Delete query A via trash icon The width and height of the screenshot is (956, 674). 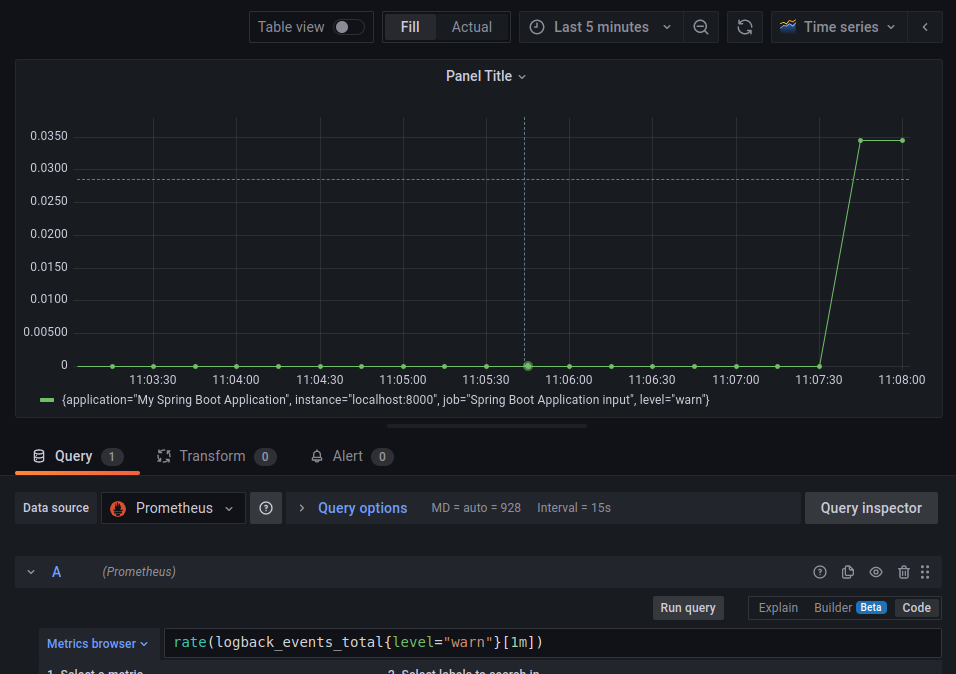click(x=903, y=571)
